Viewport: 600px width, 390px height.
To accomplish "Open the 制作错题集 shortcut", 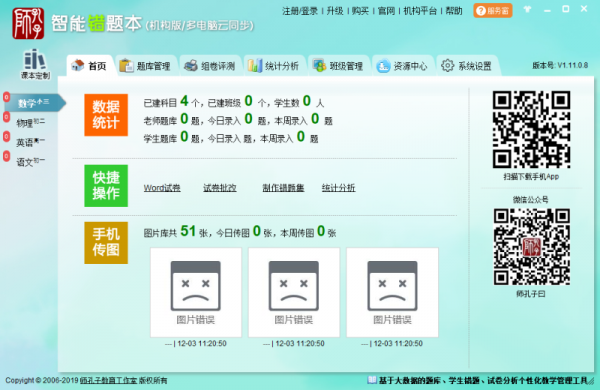I will (283, 188).
